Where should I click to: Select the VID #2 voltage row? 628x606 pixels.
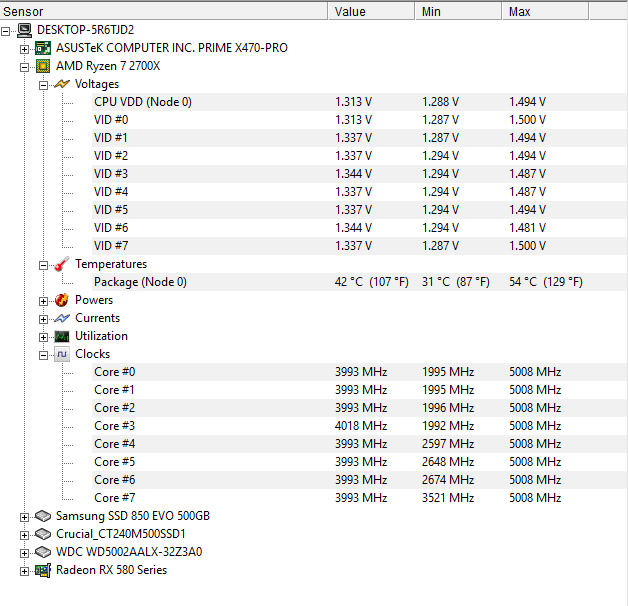360,156
